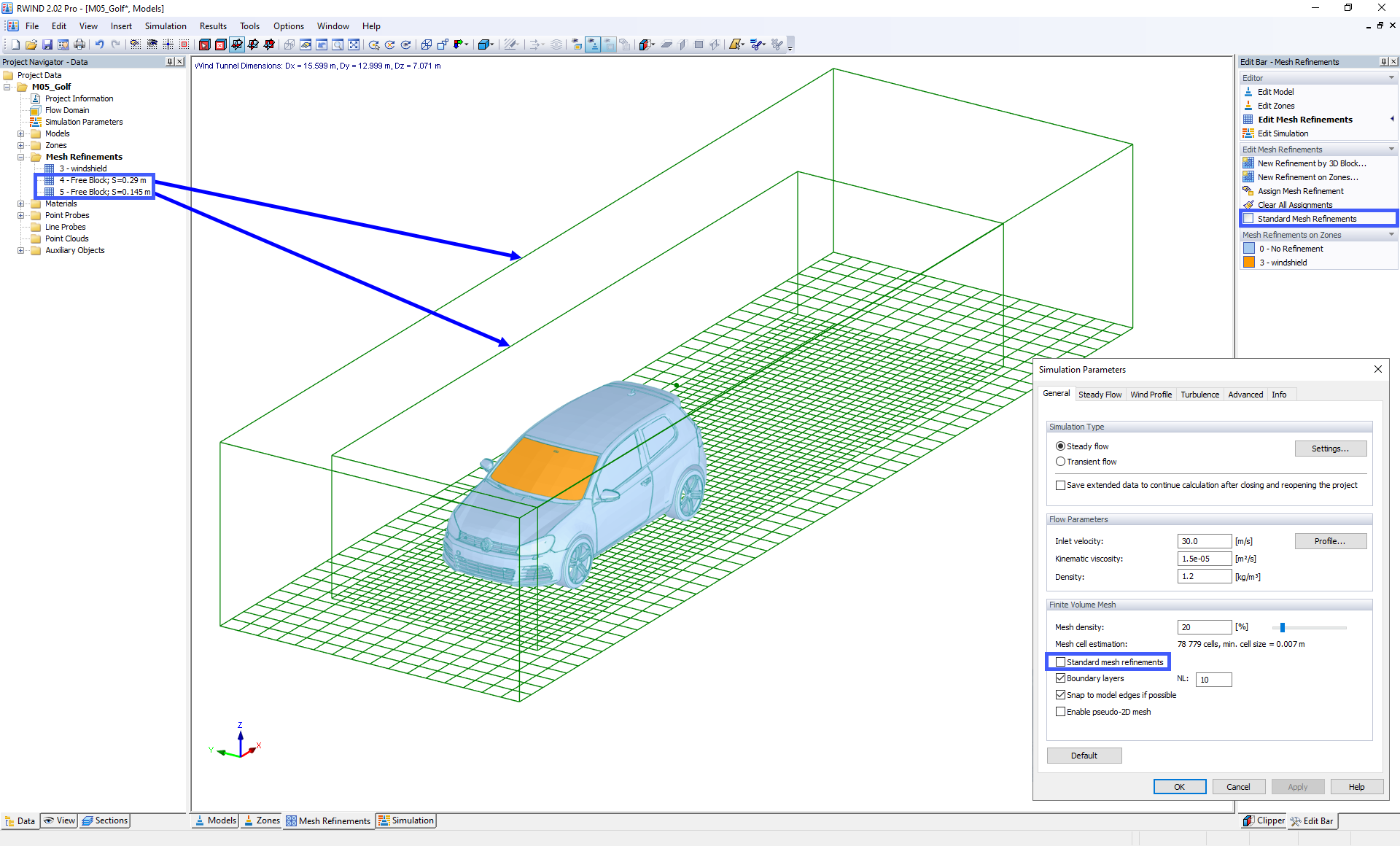Image resolution: width=1400 pixels, height=846 pixels.
Task: Switch to the Wind Profile tab
Action: point(1151,395)
